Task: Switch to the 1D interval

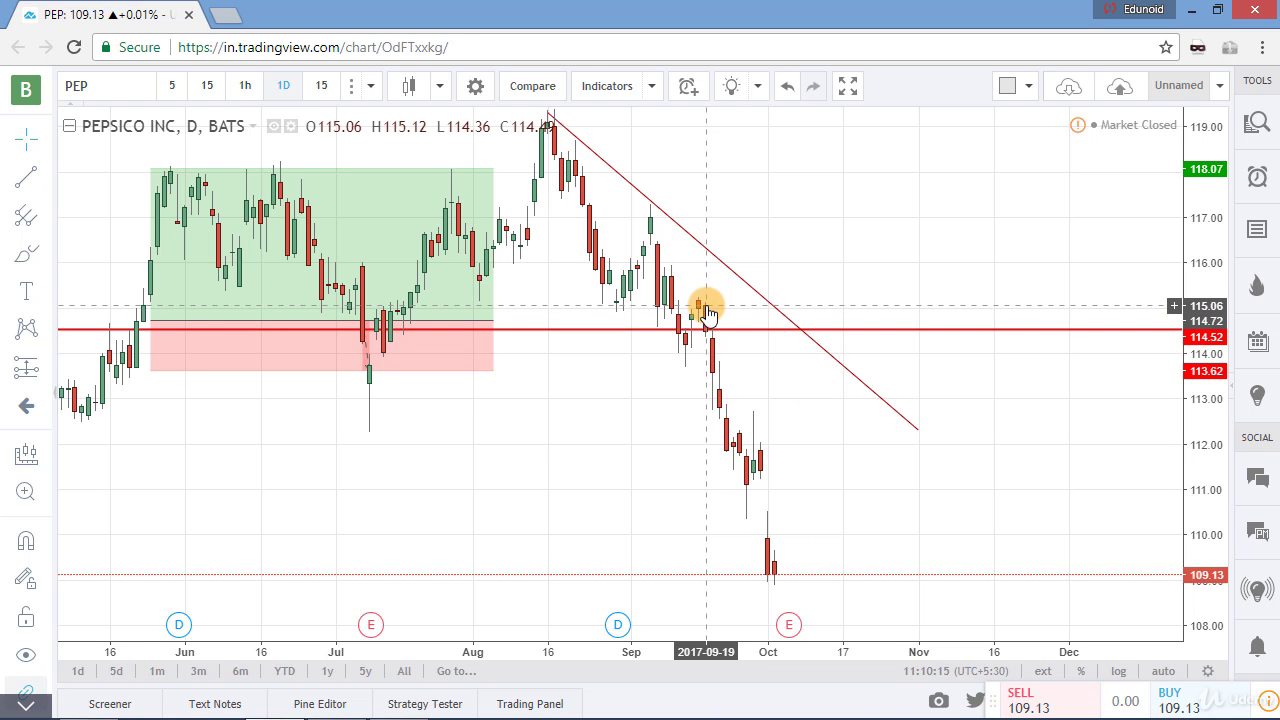Action: point(283,86)
